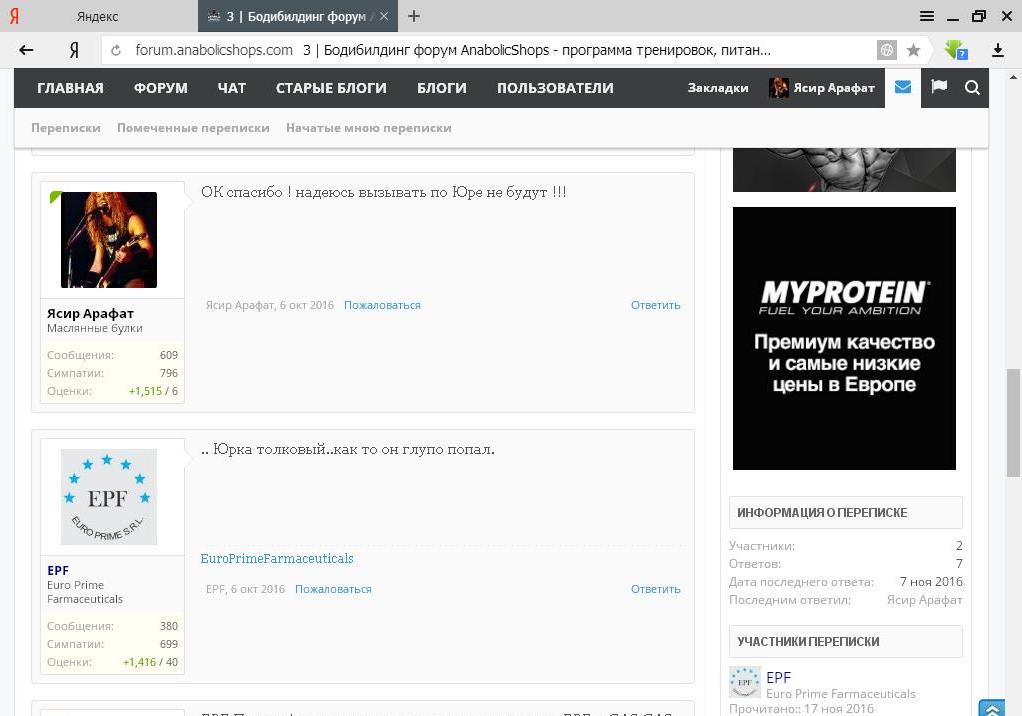1022x716 pixels.
Task: Expand the Ясир Арафат account menu
Action: click(x=822, y=88)
